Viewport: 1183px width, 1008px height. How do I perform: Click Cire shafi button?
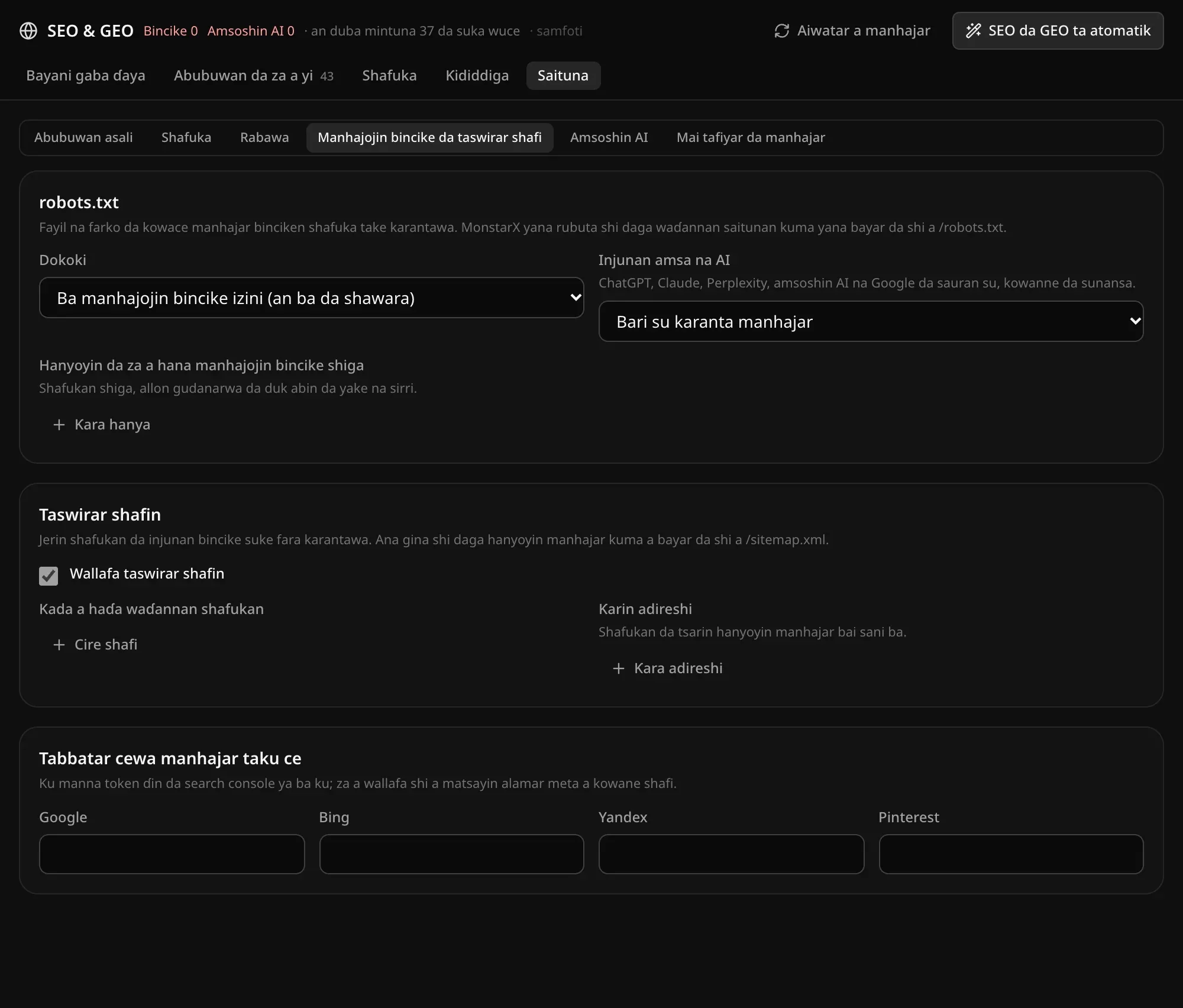[95, 645]
